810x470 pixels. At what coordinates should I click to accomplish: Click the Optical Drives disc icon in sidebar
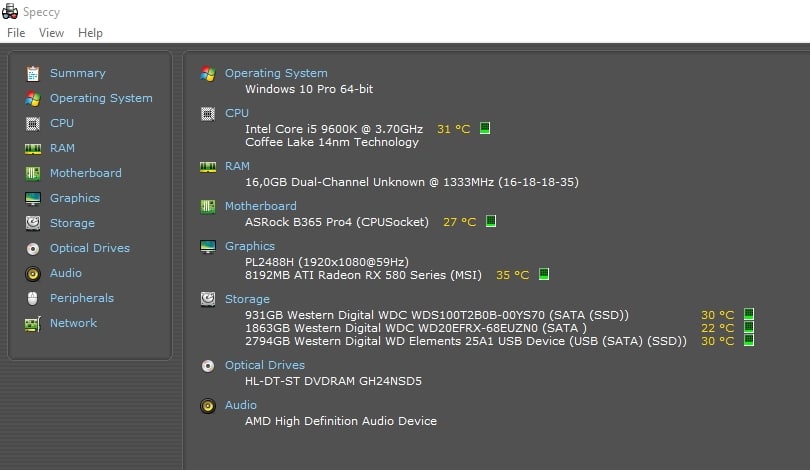point(33,248)
